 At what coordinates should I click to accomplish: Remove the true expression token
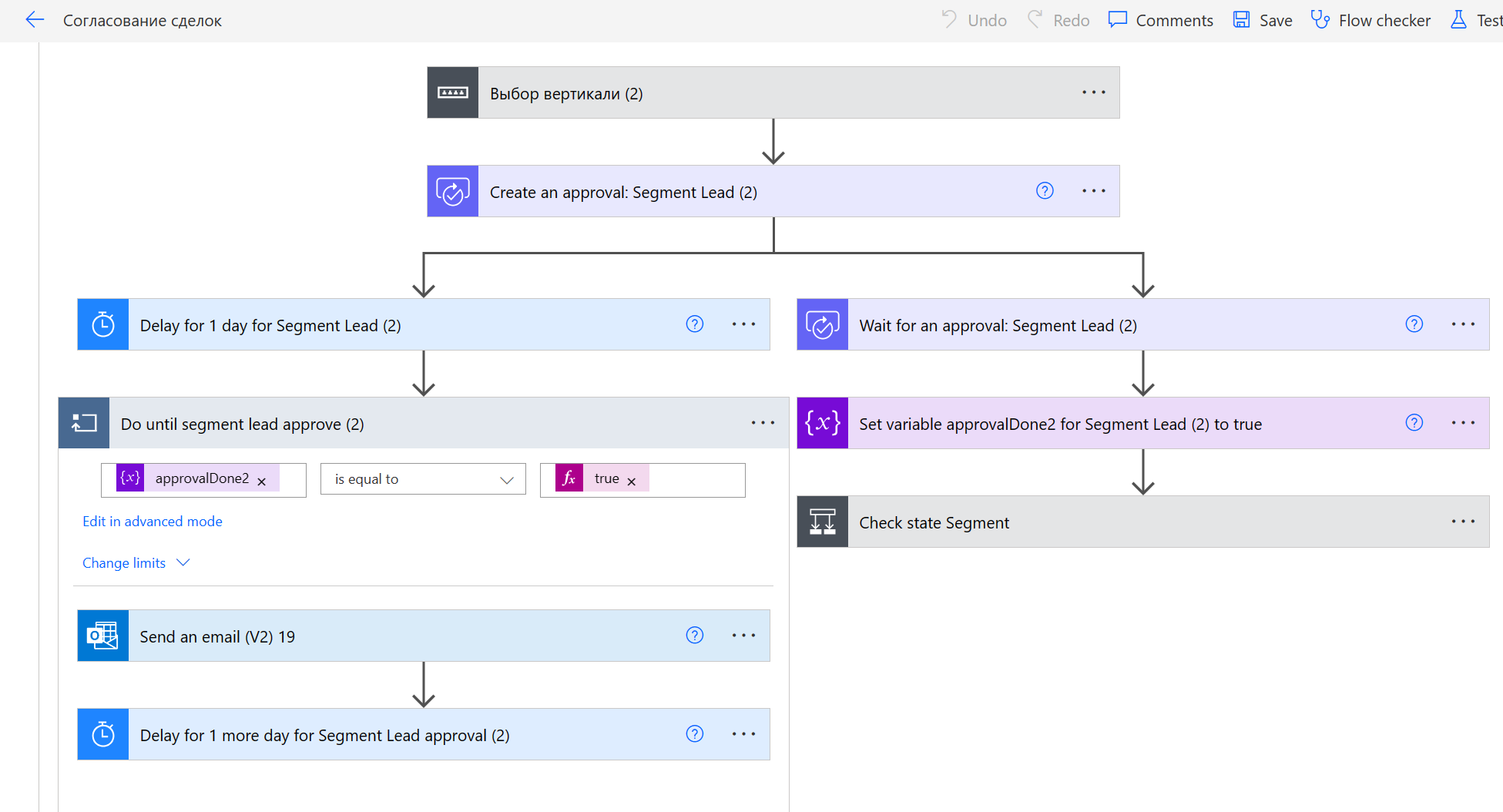[x=632, y=481]
